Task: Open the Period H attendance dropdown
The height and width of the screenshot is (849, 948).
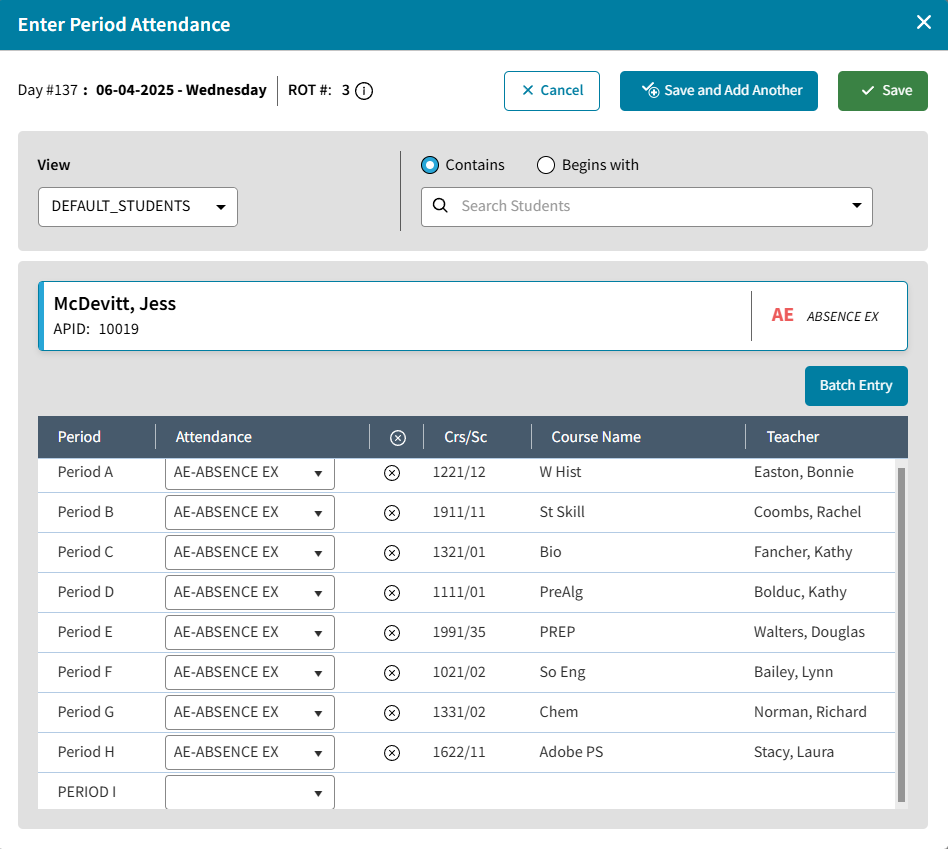Action: (250, 752)
